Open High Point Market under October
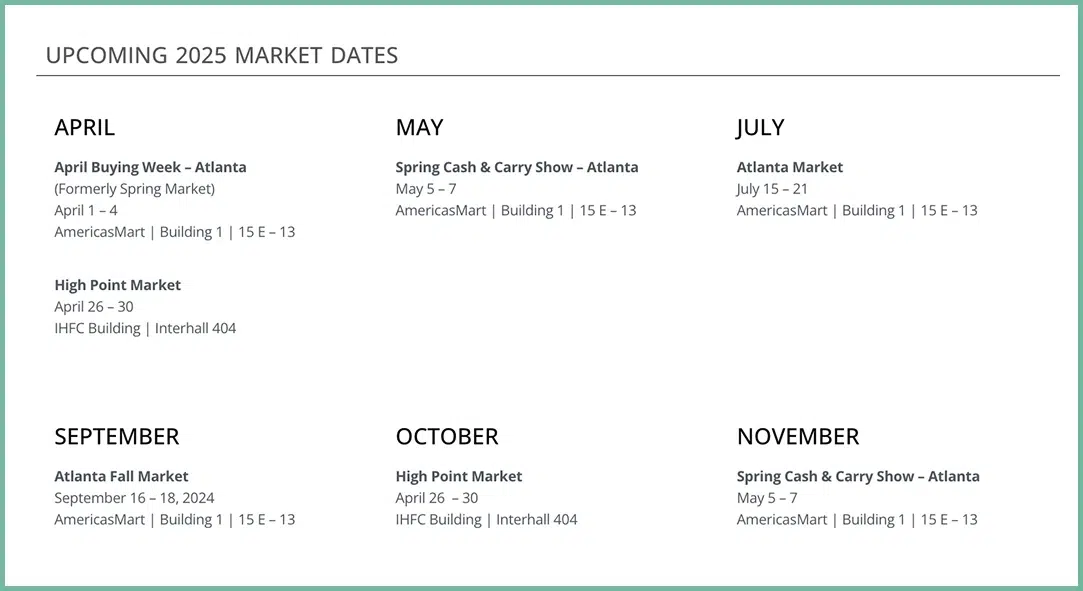1083x591 pixels. [x=459, y=476]
